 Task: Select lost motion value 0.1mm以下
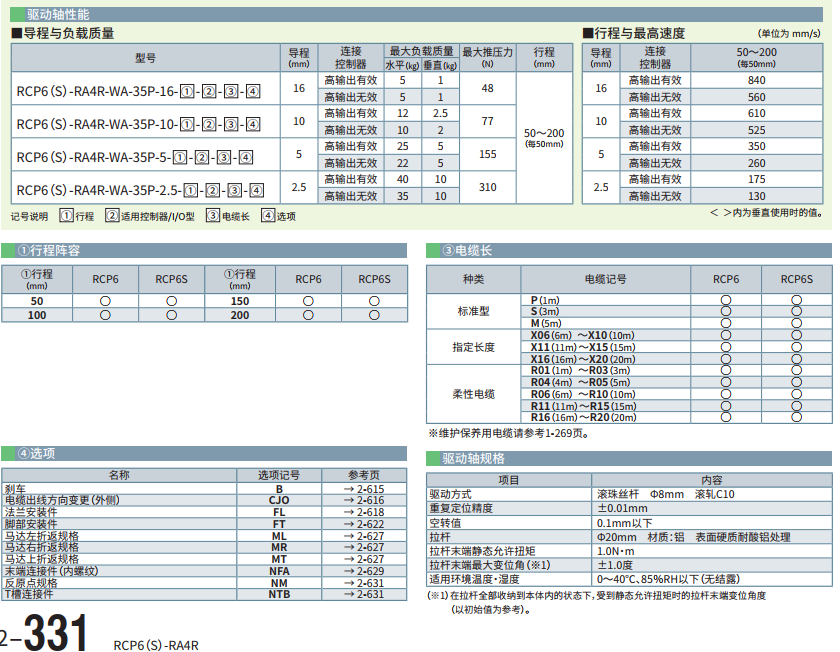pyautogui.click(x=624, y=523)
